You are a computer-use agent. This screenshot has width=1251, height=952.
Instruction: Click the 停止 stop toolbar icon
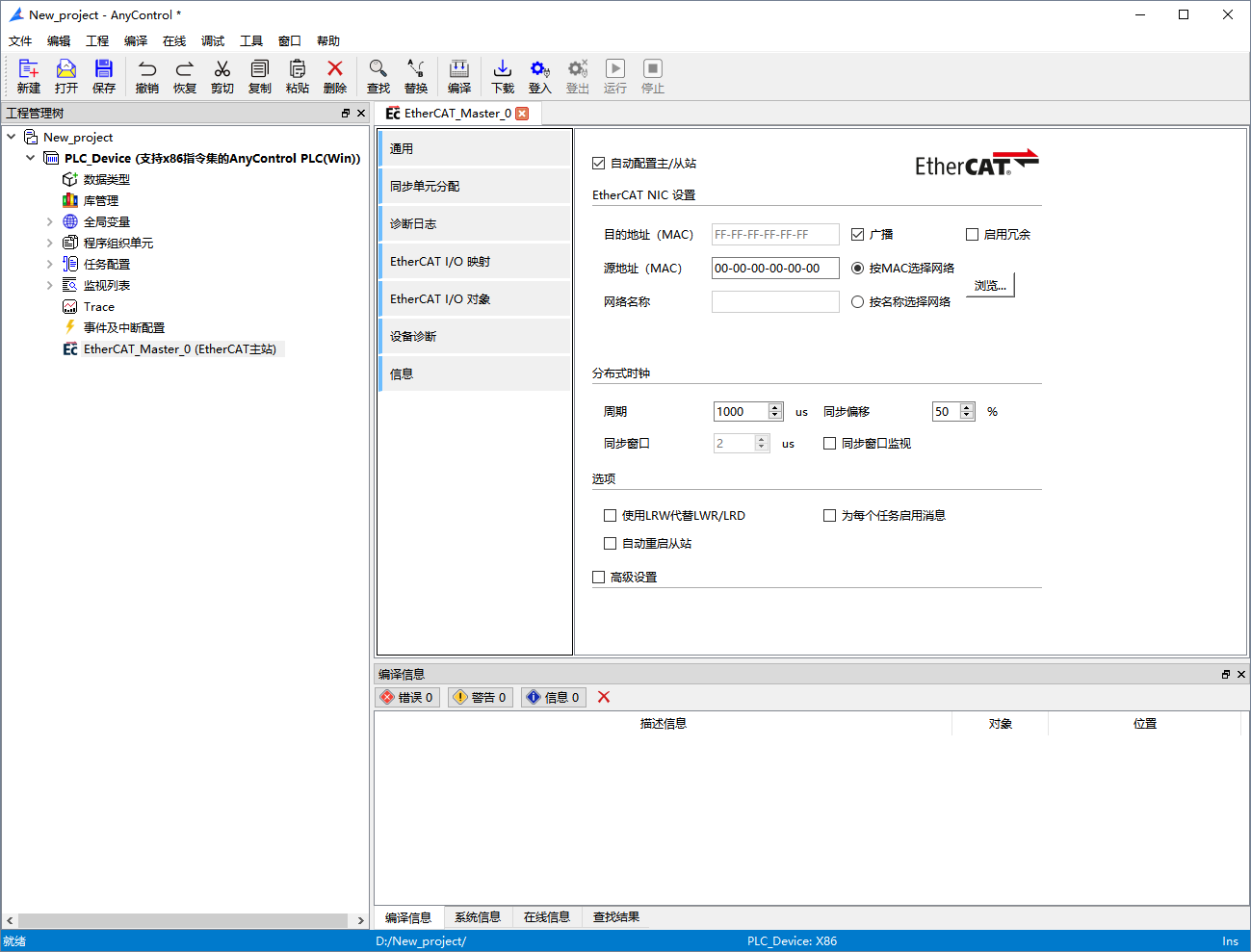coord(653,75)
